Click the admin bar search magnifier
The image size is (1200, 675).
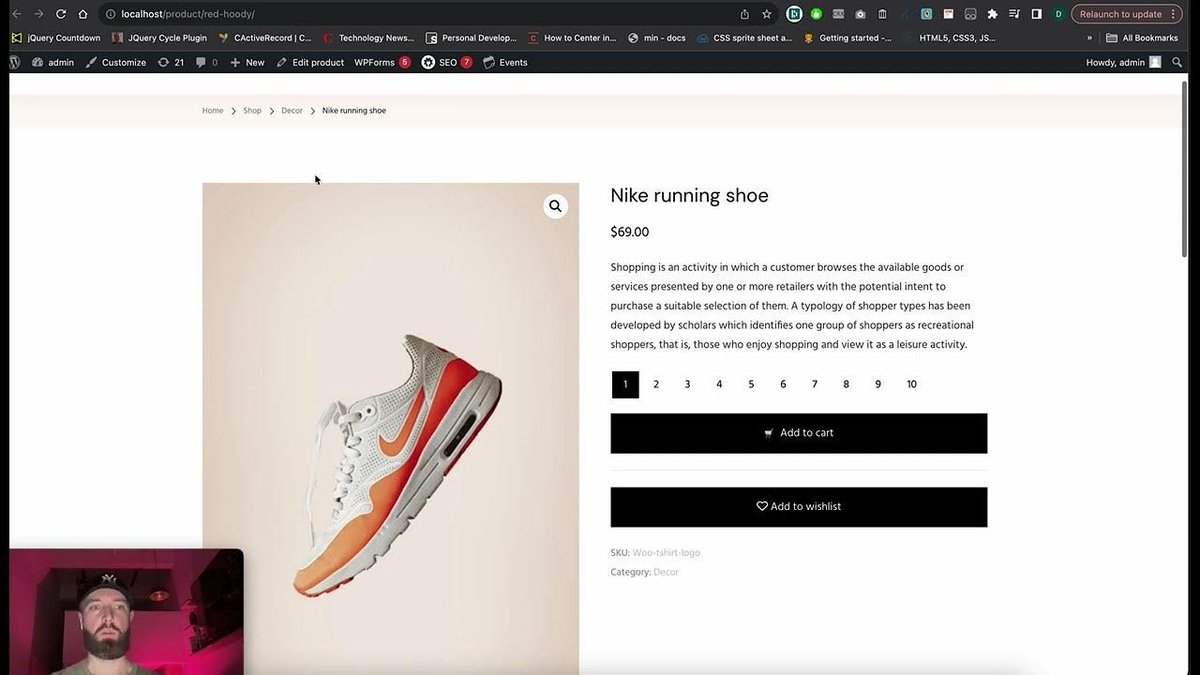1179,62
